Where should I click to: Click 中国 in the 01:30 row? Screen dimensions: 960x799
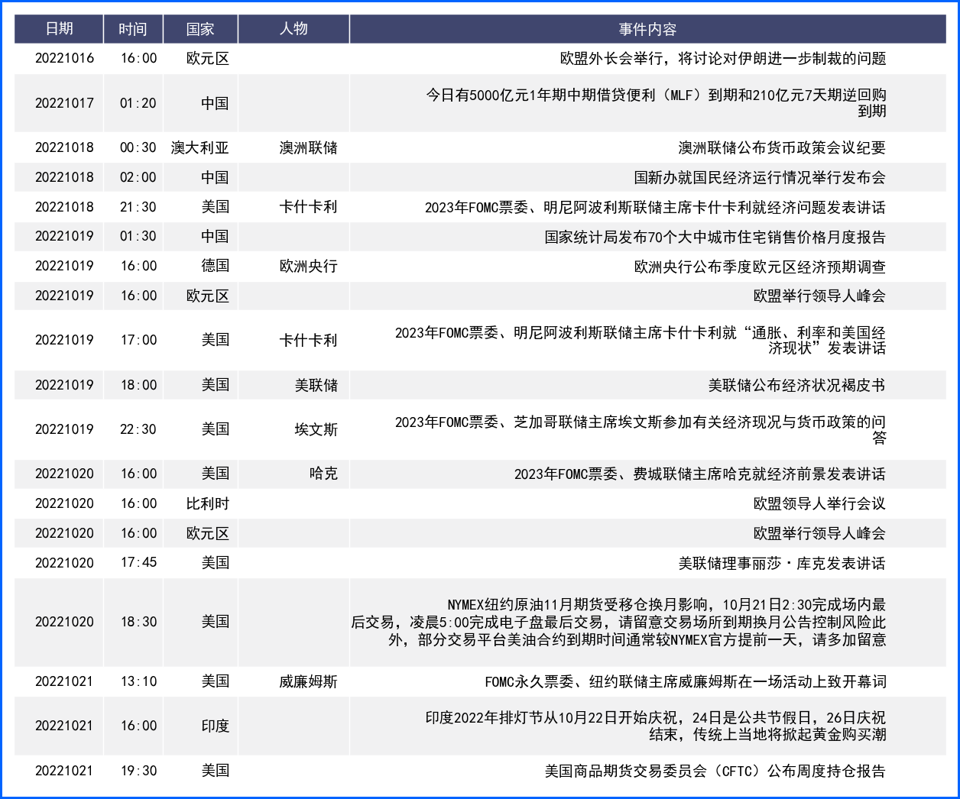point(215,236)
